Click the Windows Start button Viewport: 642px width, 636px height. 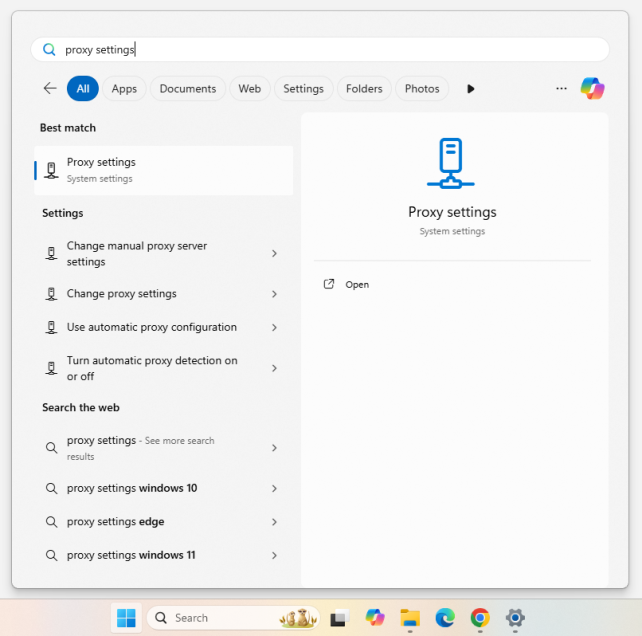(x=126, y=618)
